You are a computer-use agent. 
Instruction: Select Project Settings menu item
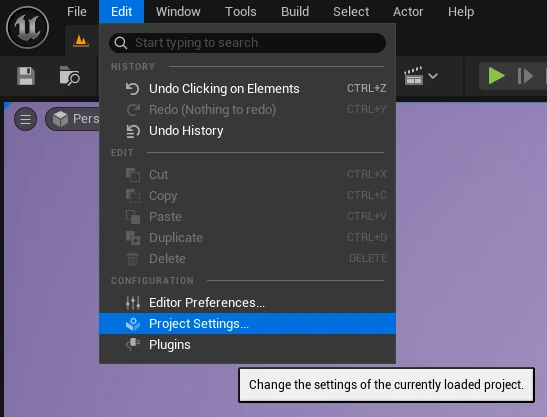247,323
